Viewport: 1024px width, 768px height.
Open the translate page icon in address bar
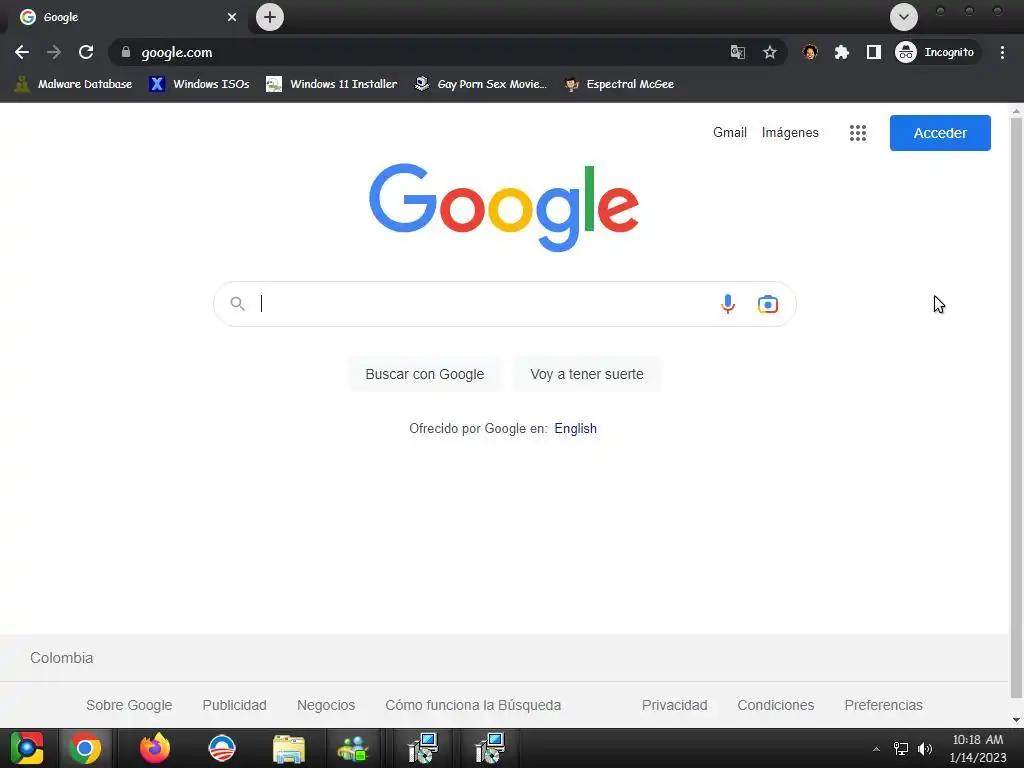(738, 52)
